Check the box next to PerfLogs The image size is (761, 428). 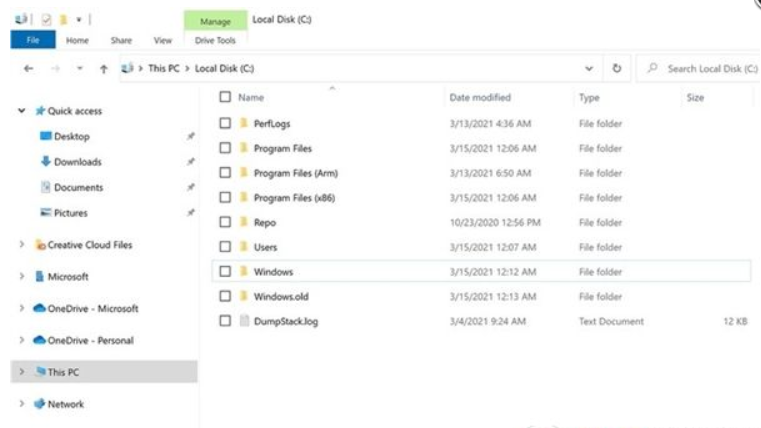click(225, 123)
